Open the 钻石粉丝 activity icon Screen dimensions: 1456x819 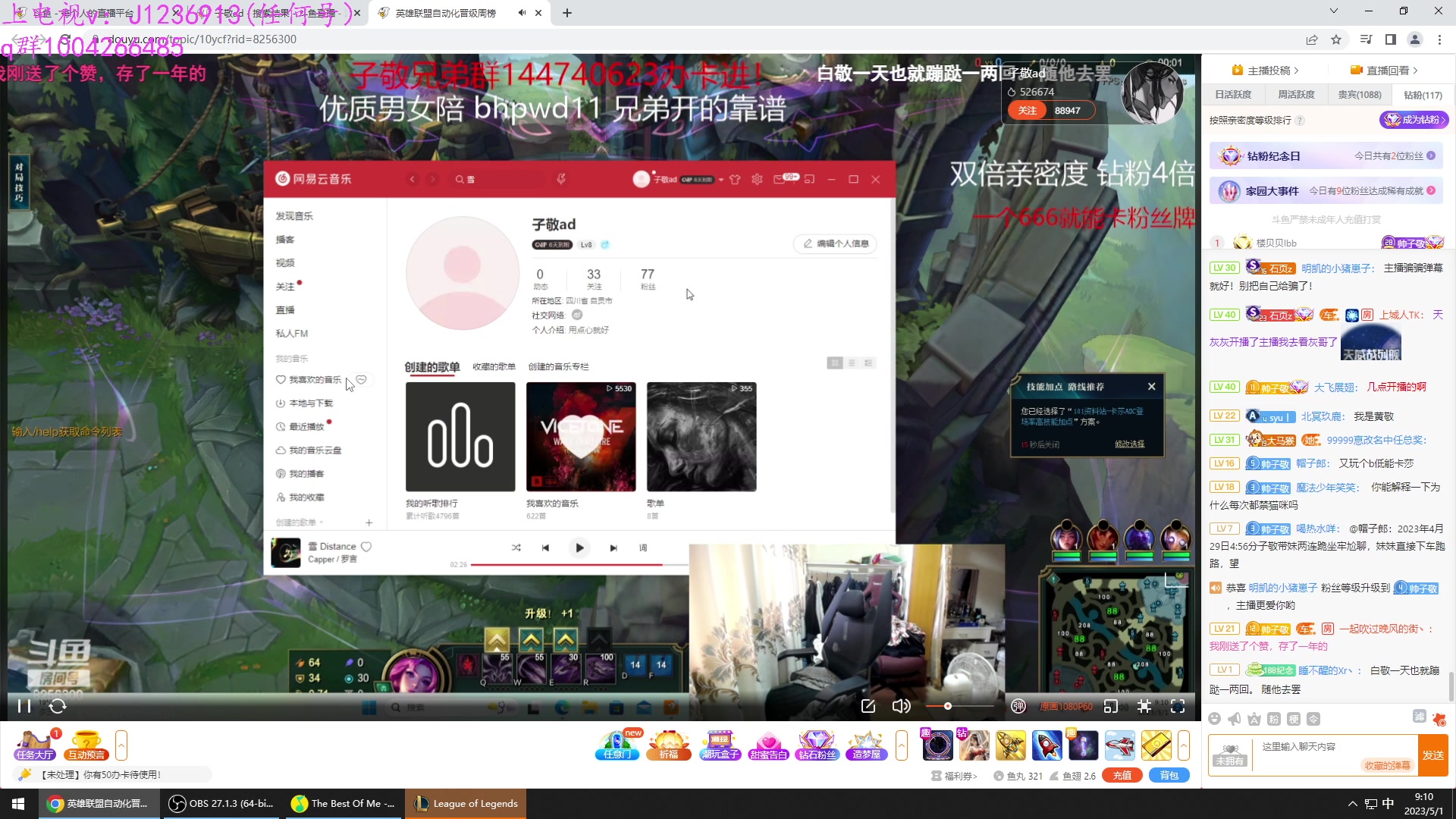[817, 745]
